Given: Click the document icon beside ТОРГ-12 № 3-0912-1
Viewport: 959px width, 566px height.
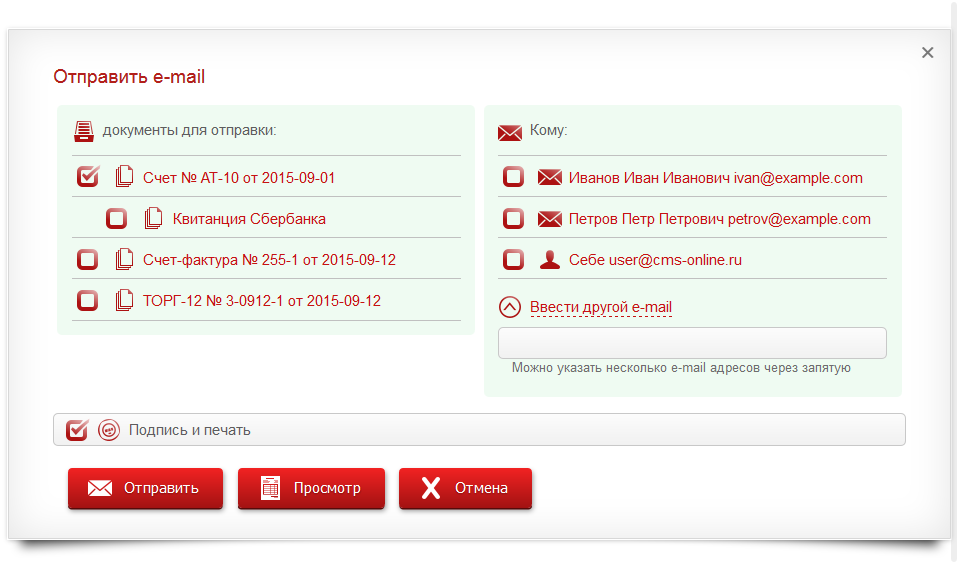Looking at the screenshot, I should [124, 299].
